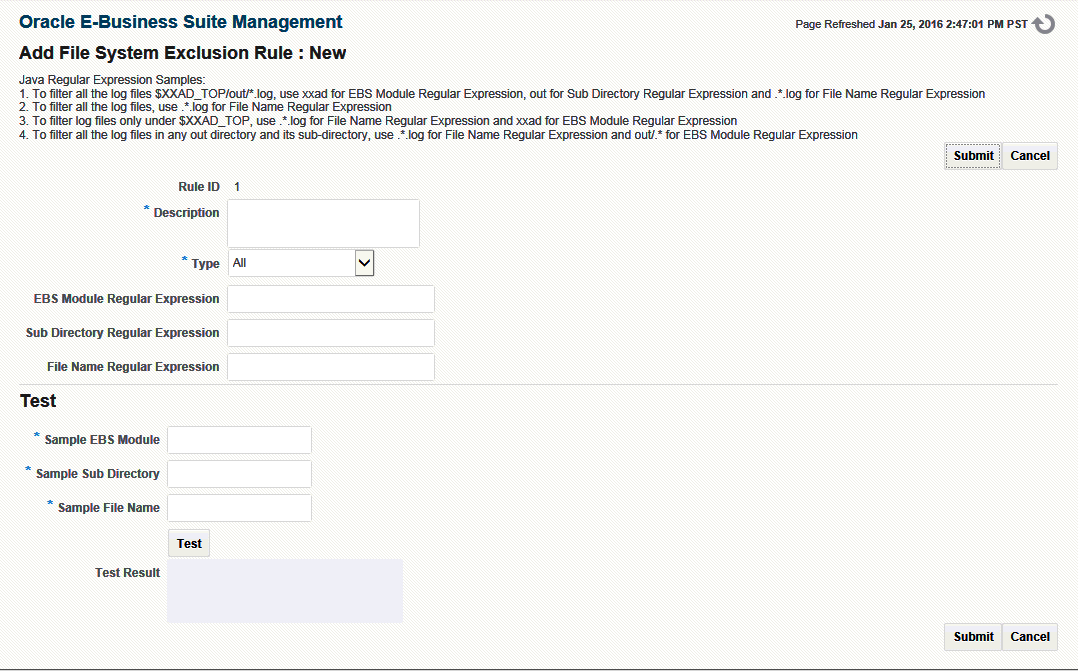The height and width of the screenshot is (671, 1078).
Task: Focus the Sample EBS Module field
Action: pos(239,440)
